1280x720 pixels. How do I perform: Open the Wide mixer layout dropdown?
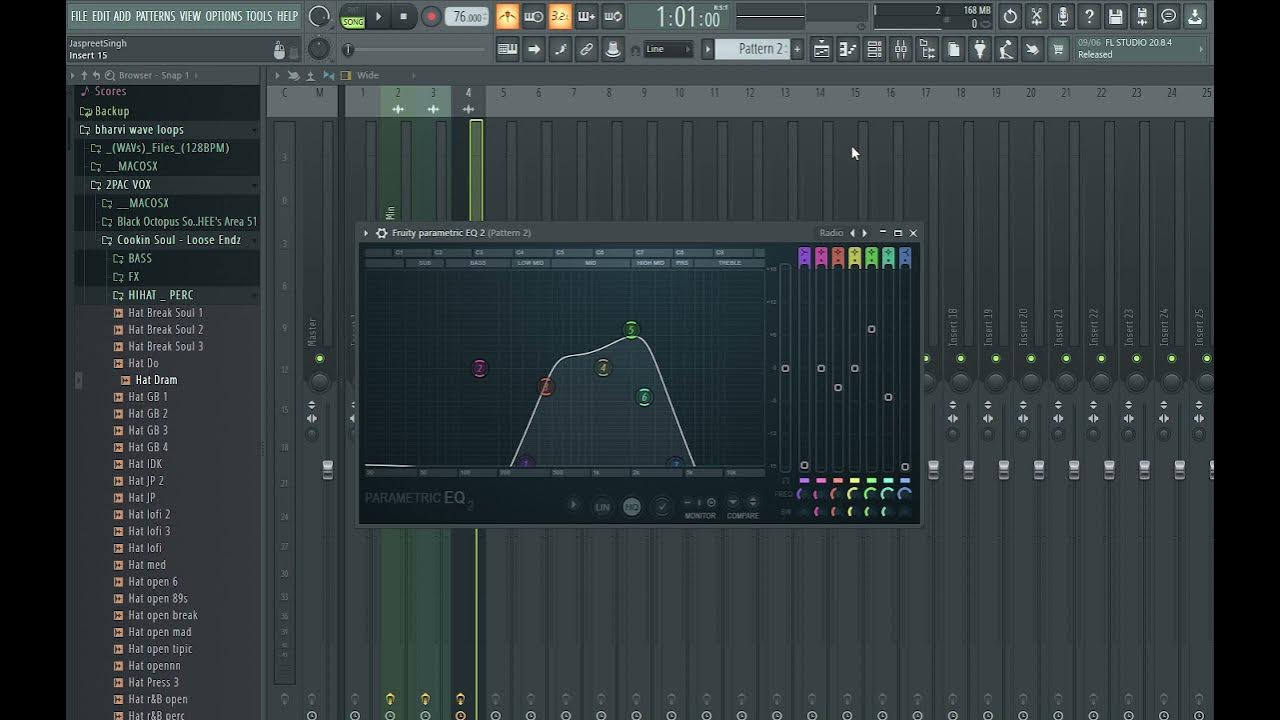[368, 75]
